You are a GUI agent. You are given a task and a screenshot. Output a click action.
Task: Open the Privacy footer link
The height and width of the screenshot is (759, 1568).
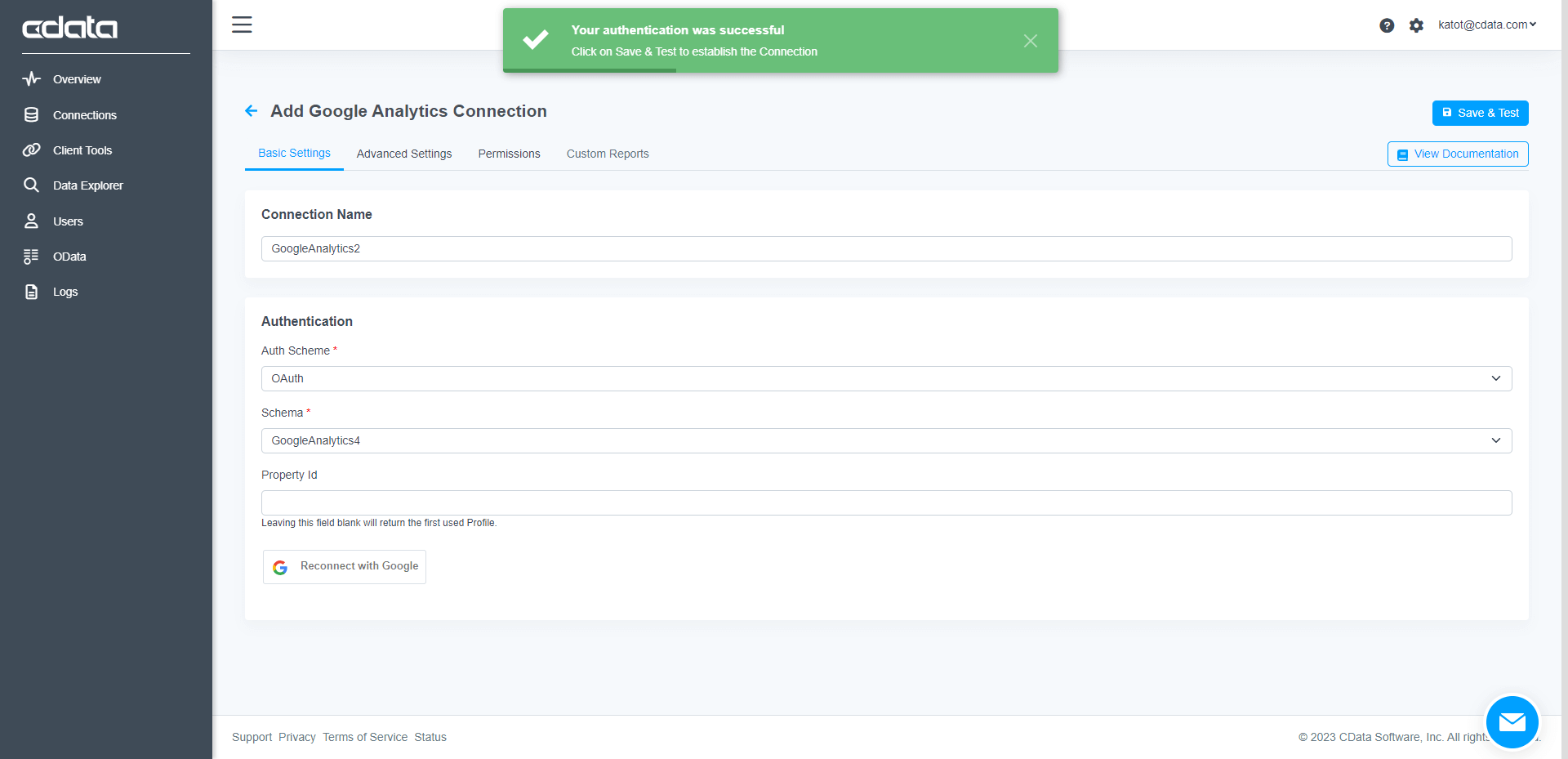(x=297, y=737)
